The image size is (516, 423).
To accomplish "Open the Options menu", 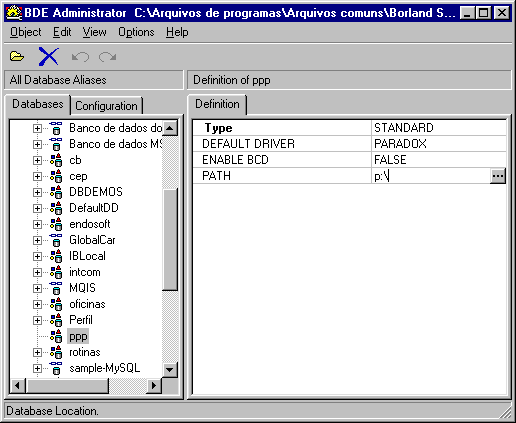I will 136,32.
